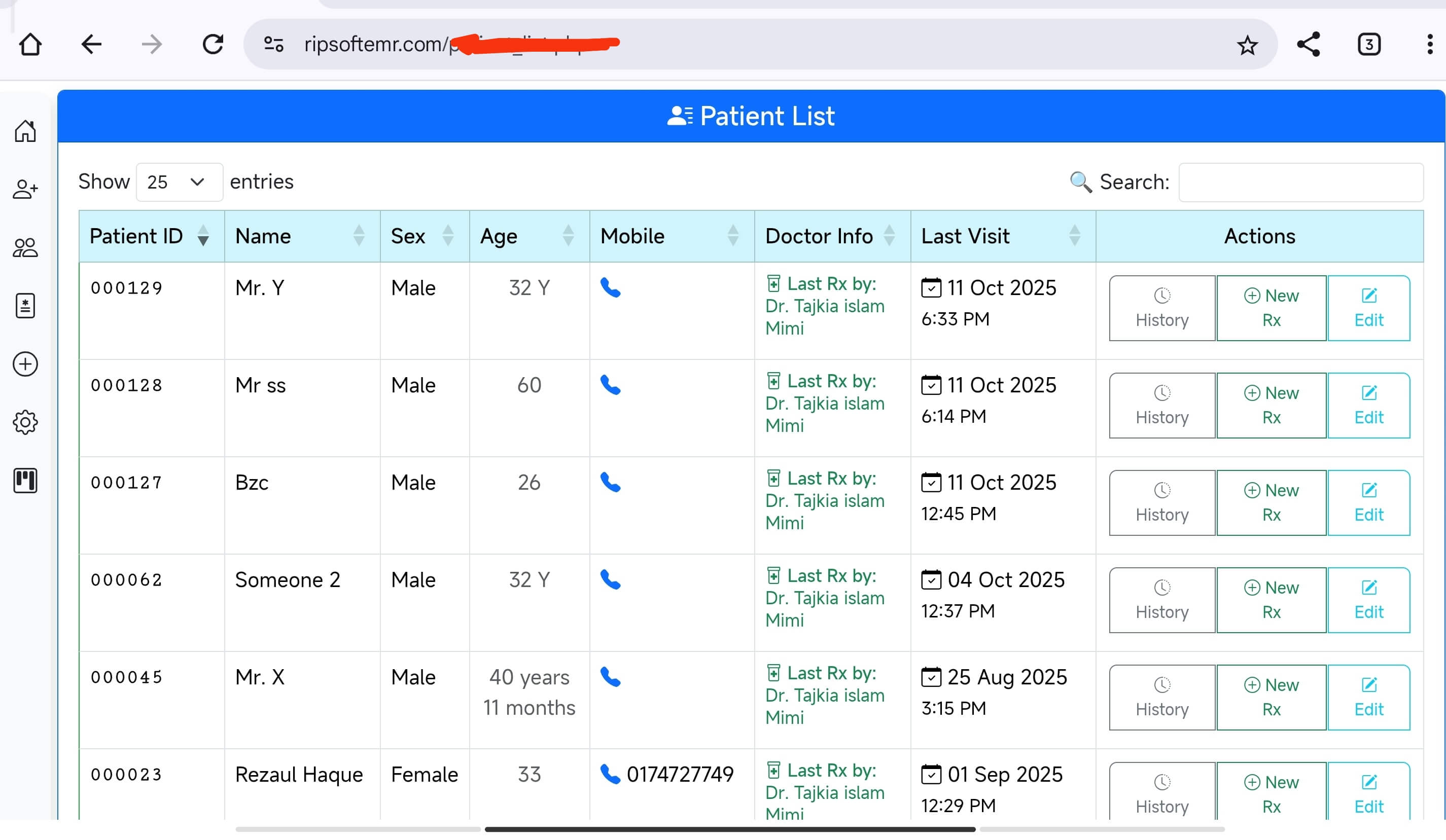Open the Show entries dropdown
The image size is (1446, 840).
point(179,182)
